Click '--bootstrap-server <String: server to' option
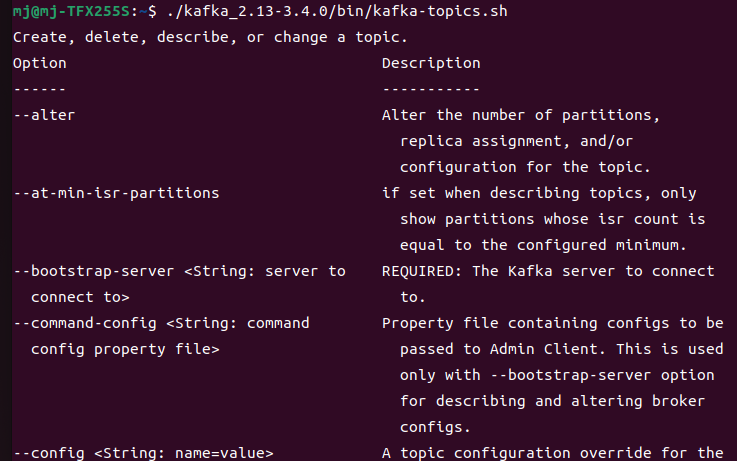 pos(179,271)
